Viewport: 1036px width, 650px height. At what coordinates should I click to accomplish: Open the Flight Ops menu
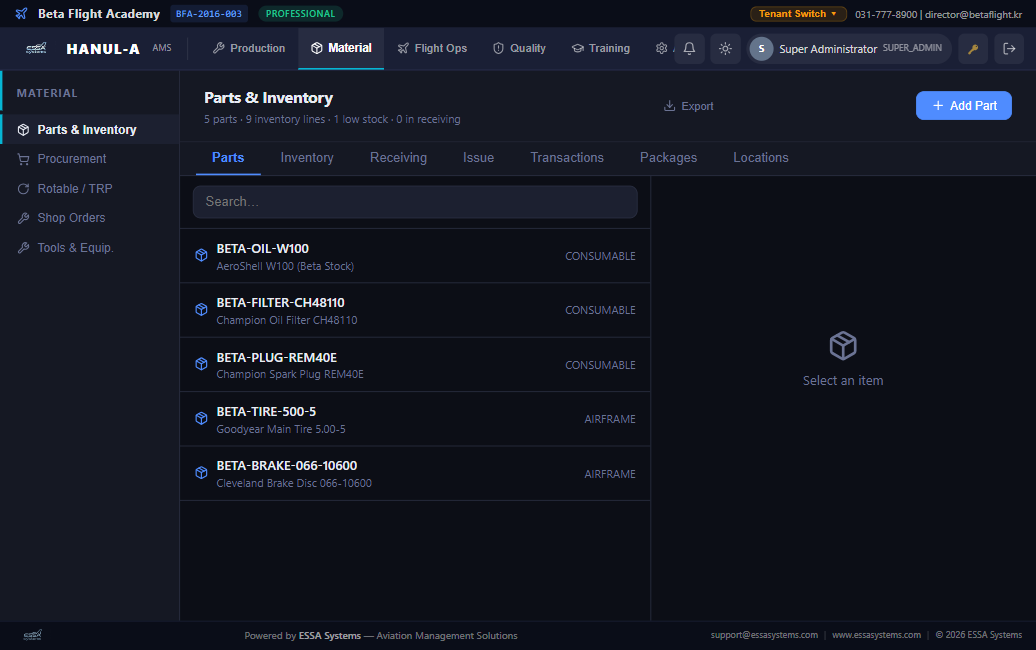point(432,48)
